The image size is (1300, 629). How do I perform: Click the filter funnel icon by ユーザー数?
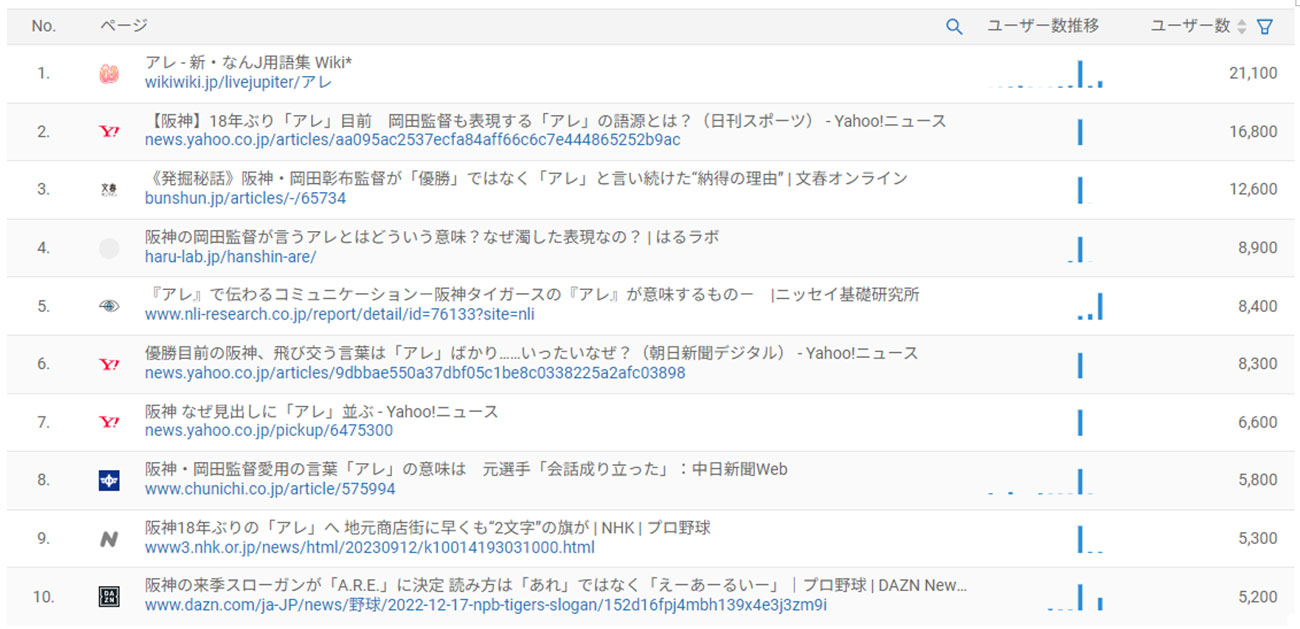tap(1264, 27)
